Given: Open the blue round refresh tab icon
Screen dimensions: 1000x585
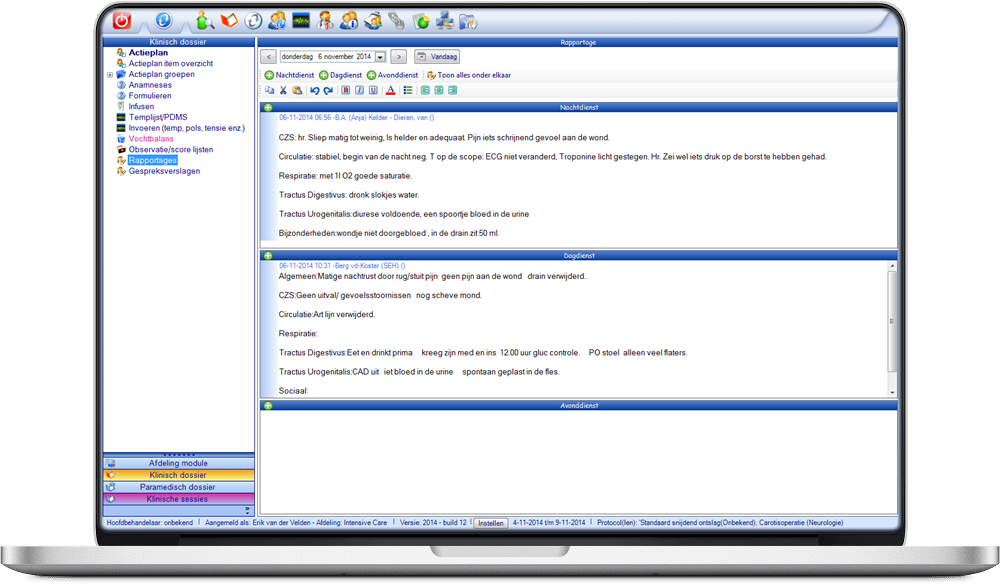Looking at the screenshot, I should coord(163,20).
